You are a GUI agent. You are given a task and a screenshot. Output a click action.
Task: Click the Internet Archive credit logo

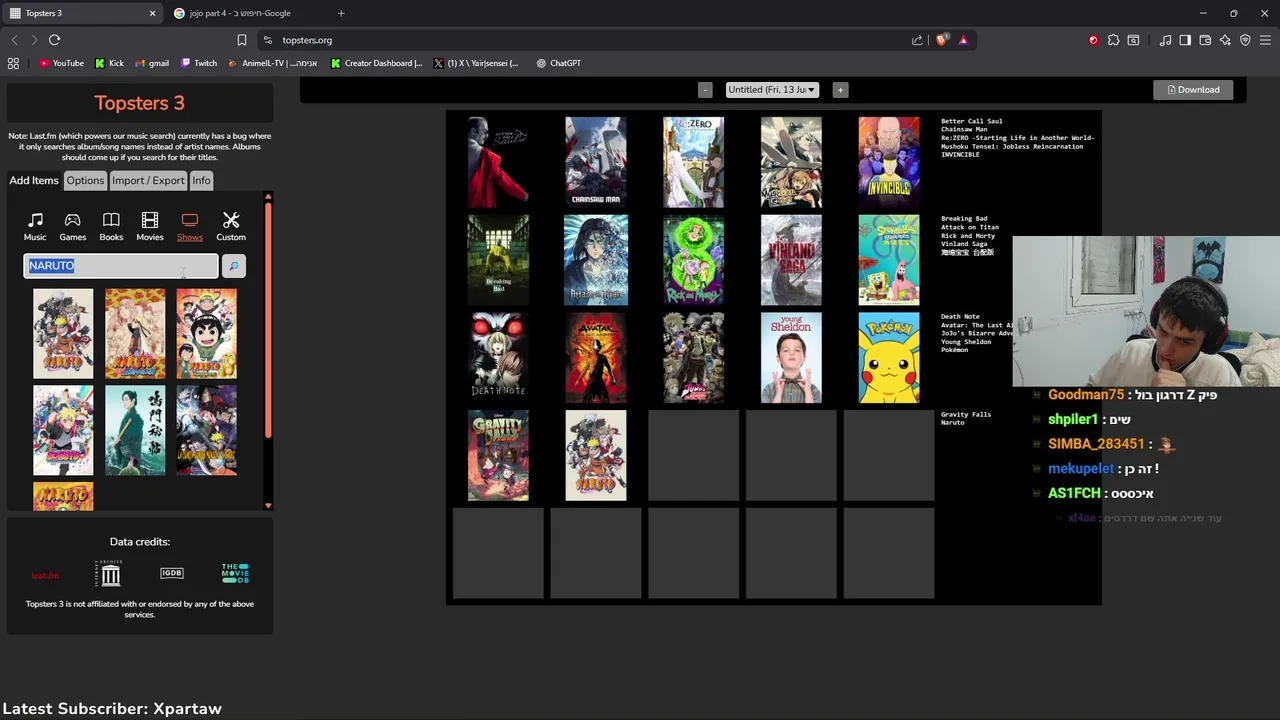point(110,573)
